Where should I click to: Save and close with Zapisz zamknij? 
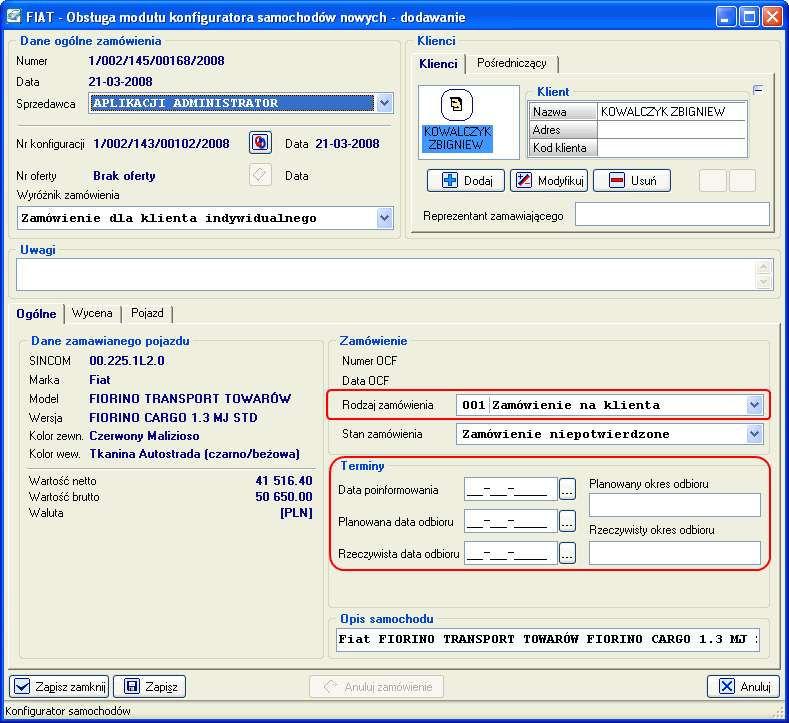(x=59, y=686)
